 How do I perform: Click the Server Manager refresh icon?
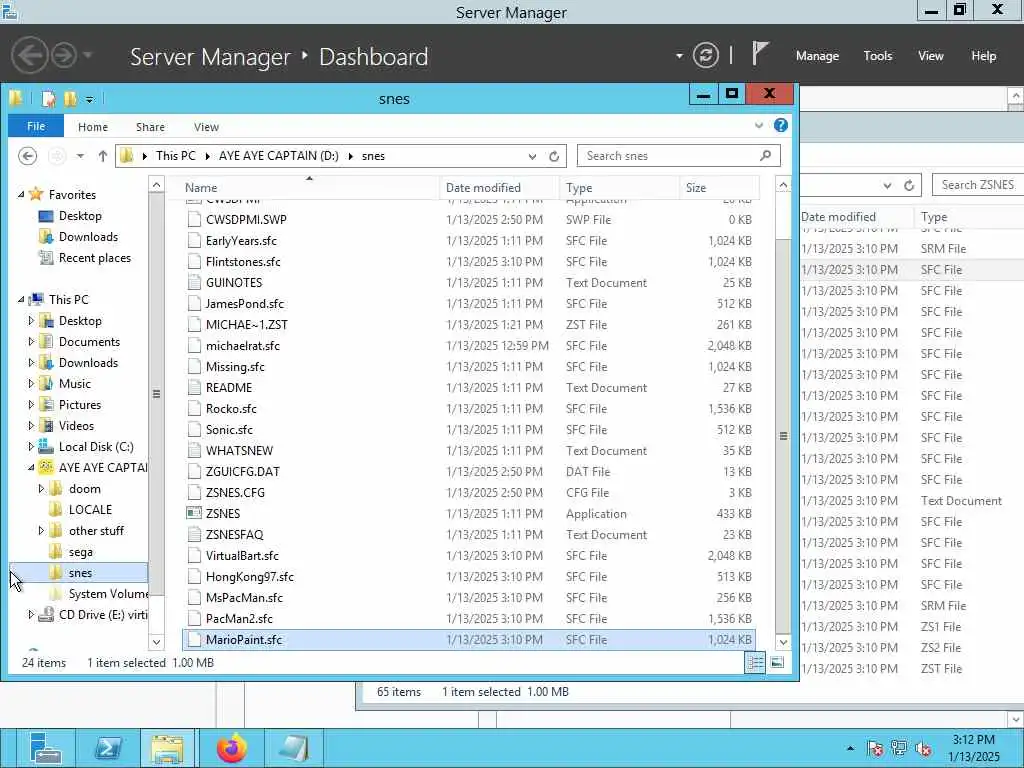click(x=706, y=56)
